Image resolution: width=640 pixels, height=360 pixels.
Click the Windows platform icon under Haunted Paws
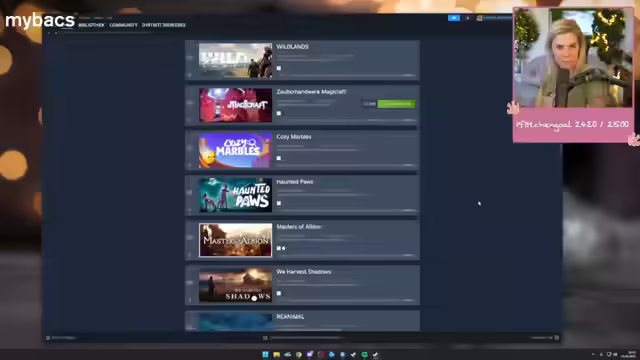click(x=279, y=203)
